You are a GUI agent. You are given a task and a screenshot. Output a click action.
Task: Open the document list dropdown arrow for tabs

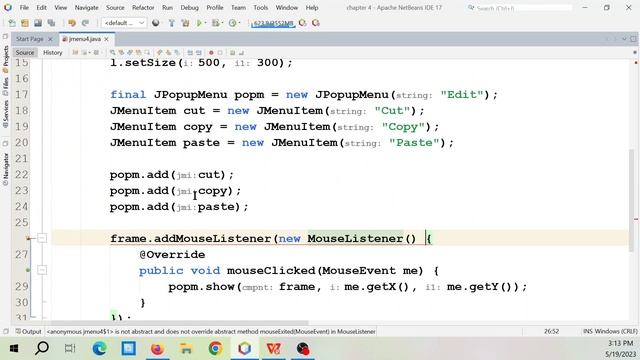point(624,39)
